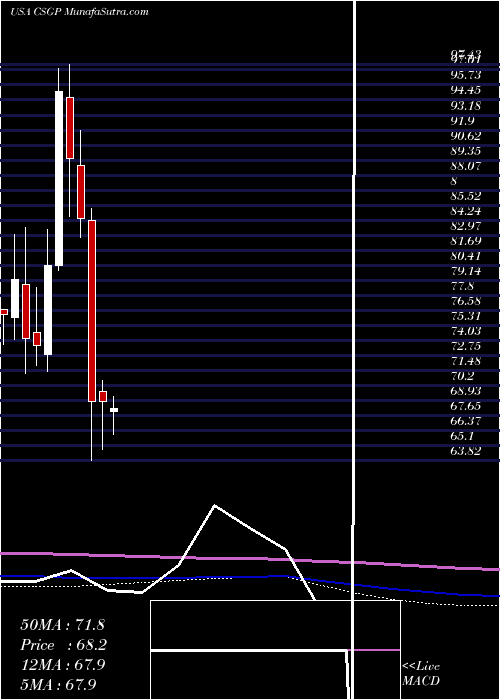Click the tallest white candlestick body
Screen dimensions: 500x700
pos(59,179)
